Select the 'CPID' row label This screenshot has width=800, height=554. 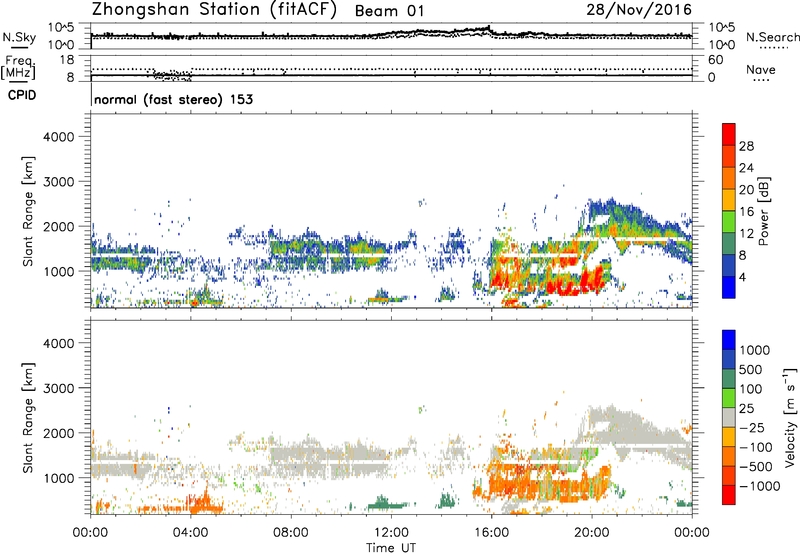tap(22, 95)
